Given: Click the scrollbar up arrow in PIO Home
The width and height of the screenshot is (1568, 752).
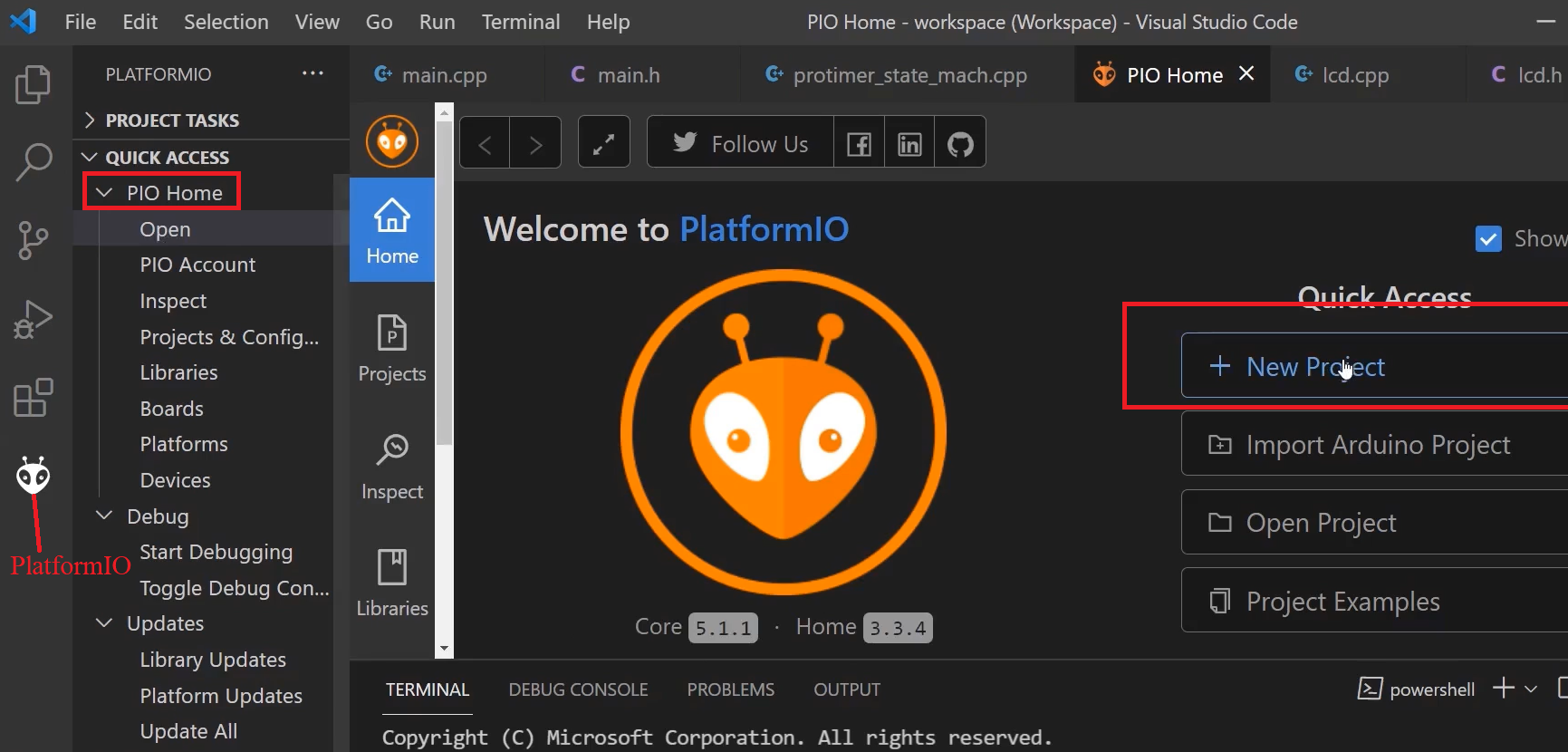Looking at the screenshot, I should 444,112.
